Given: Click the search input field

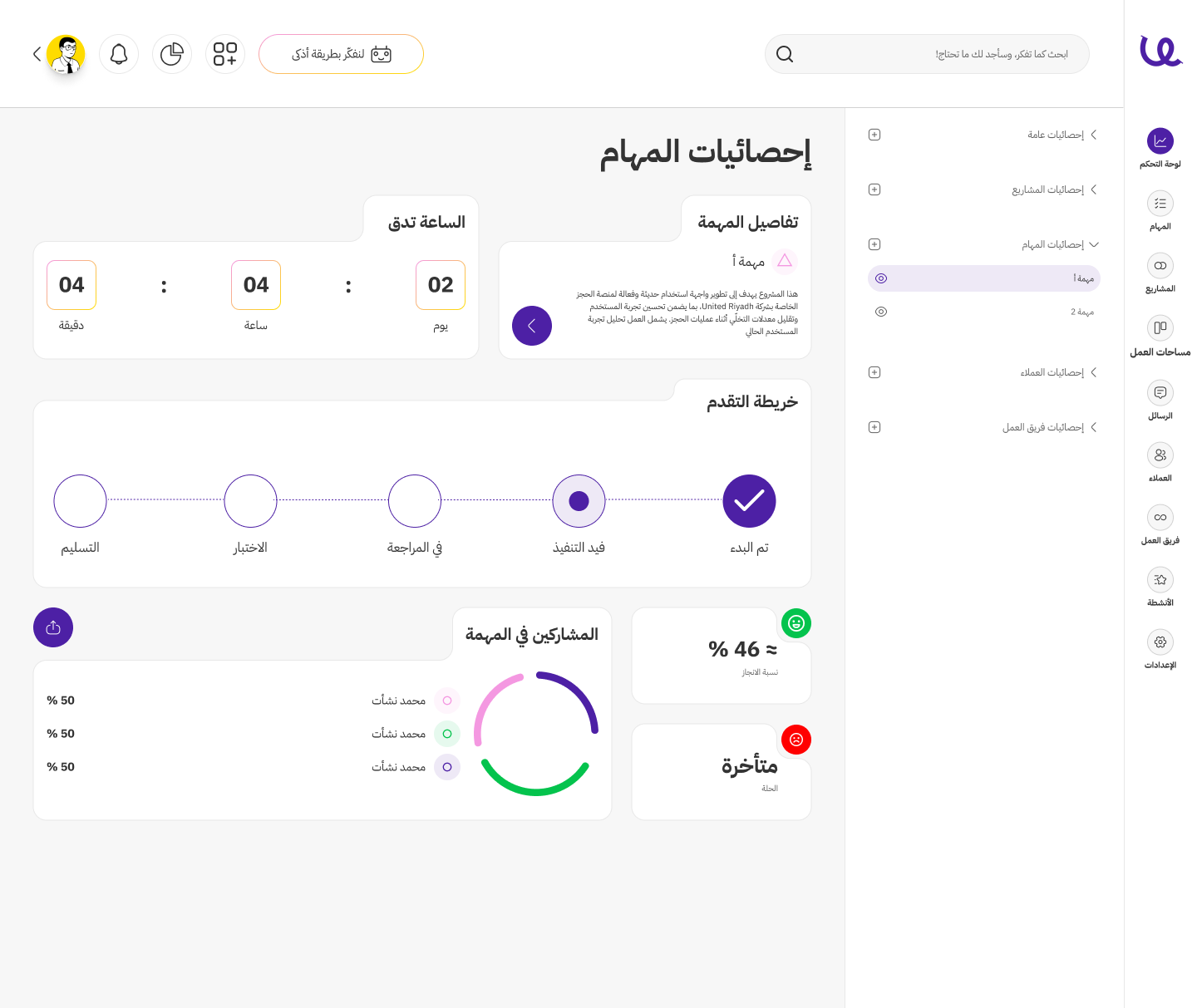Looking at the screenshot, I should point(927,54).
